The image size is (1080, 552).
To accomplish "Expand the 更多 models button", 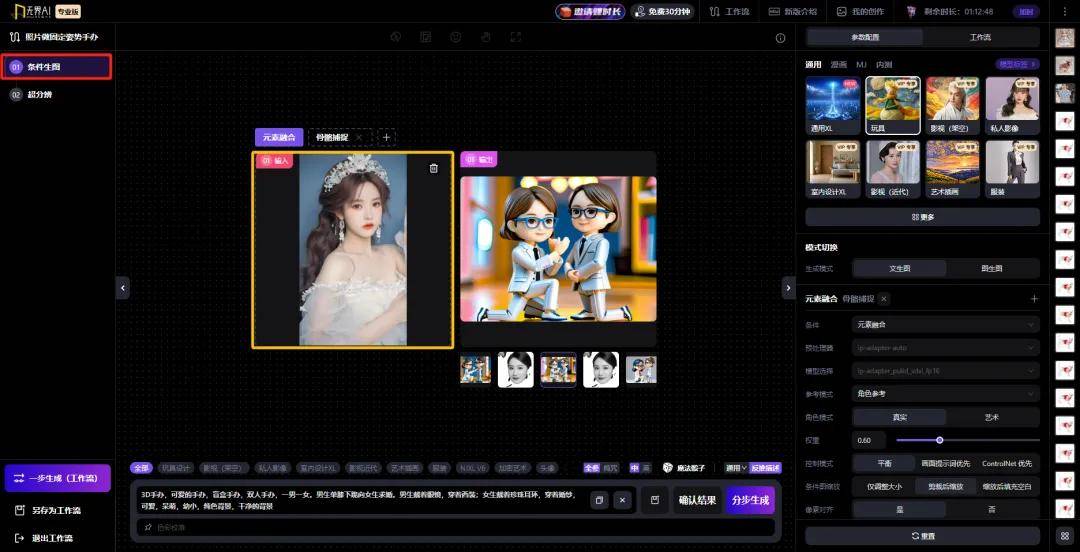I will pos(922,217).
